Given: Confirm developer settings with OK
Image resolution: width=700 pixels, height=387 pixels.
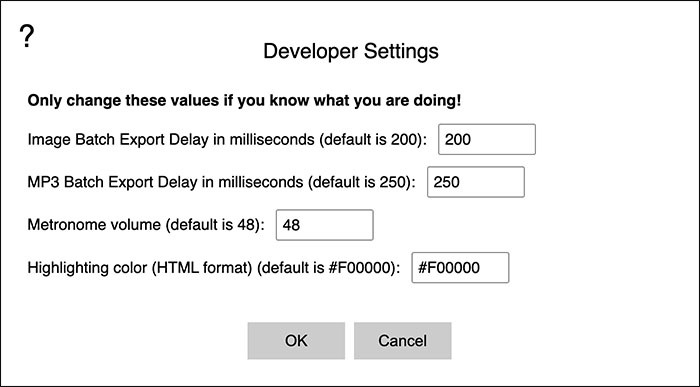Looking at the screenshot, I should pos(296,341).
